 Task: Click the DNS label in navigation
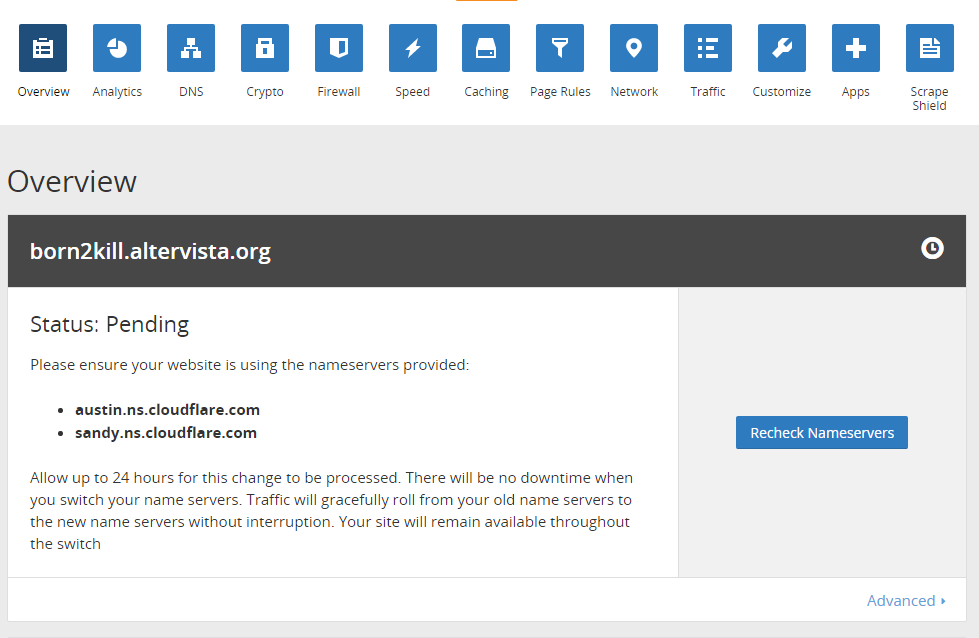click(x=191, y=92)
